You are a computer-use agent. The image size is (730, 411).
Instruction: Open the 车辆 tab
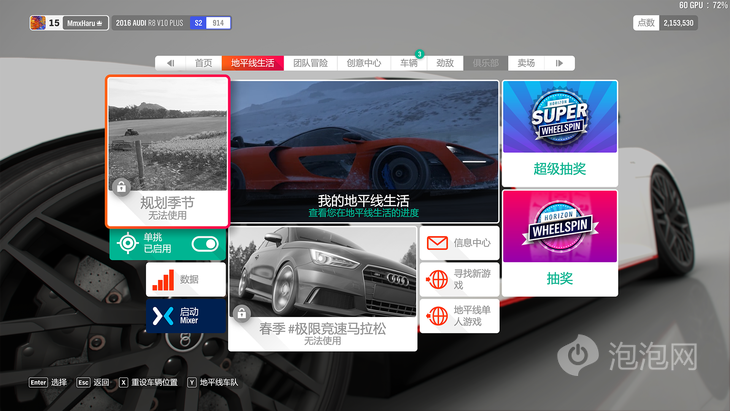point(409,63)
